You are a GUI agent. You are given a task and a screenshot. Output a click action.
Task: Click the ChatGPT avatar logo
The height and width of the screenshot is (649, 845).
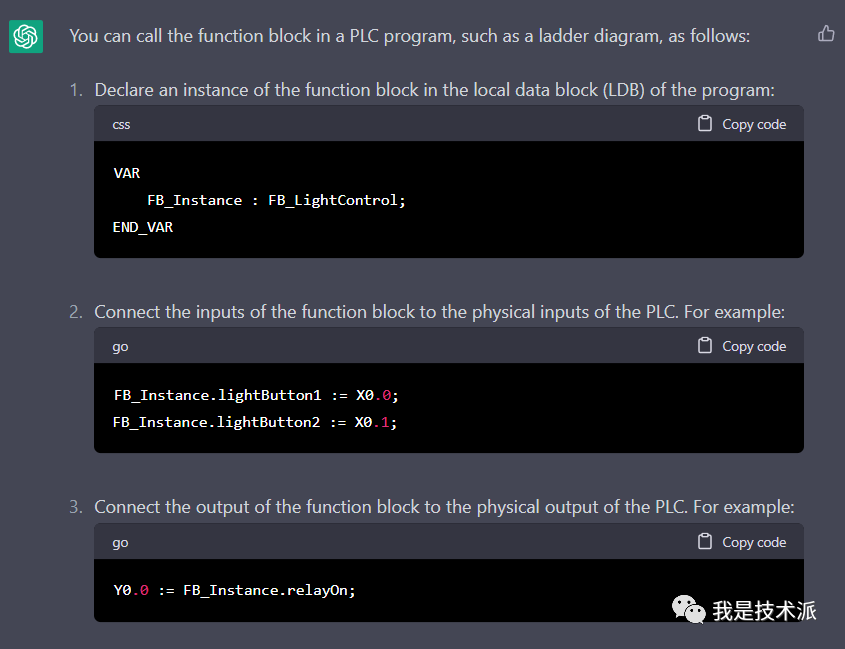(x=26, y=37)
